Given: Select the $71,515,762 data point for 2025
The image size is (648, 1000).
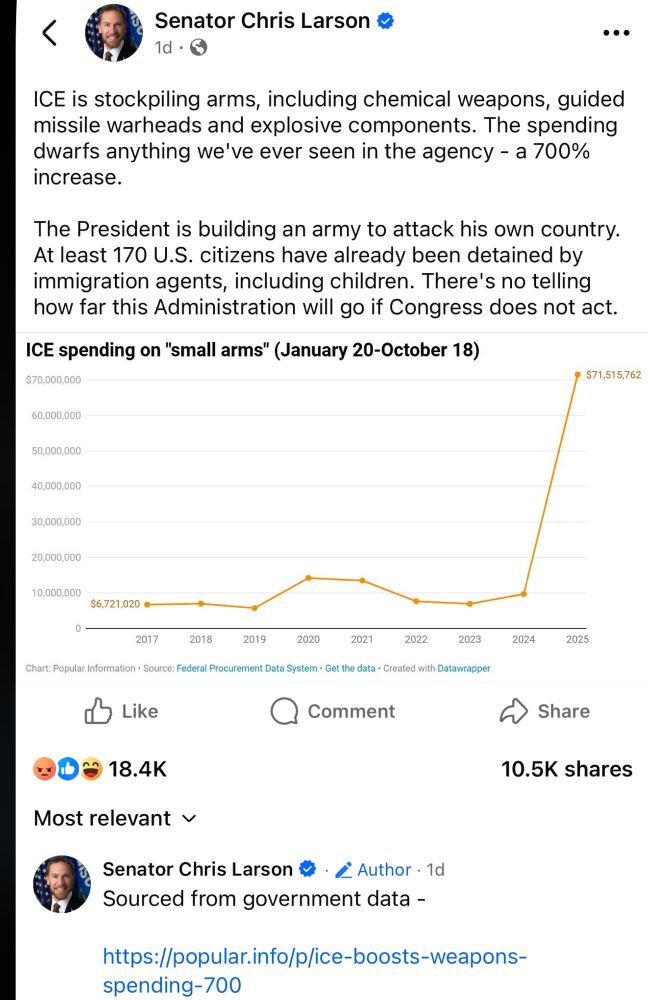Looking at the screenshot, I should [x=577, y=375].
